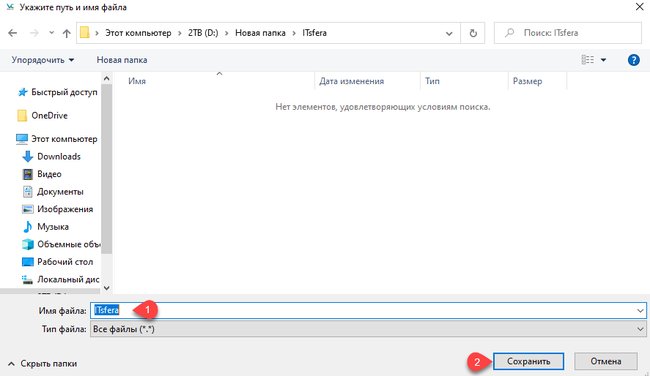Image resolution: width=650 pixels, height=376 pixels.
Task: Expand the address bar history dropdown
Action: (x=449, y=33)
